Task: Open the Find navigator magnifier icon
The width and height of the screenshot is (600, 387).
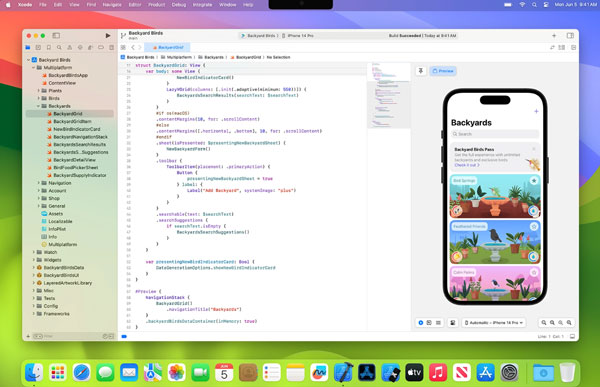Action: 59,47
